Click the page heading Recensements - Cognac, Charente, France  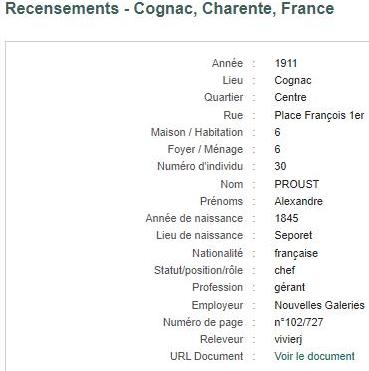point(170,8)
